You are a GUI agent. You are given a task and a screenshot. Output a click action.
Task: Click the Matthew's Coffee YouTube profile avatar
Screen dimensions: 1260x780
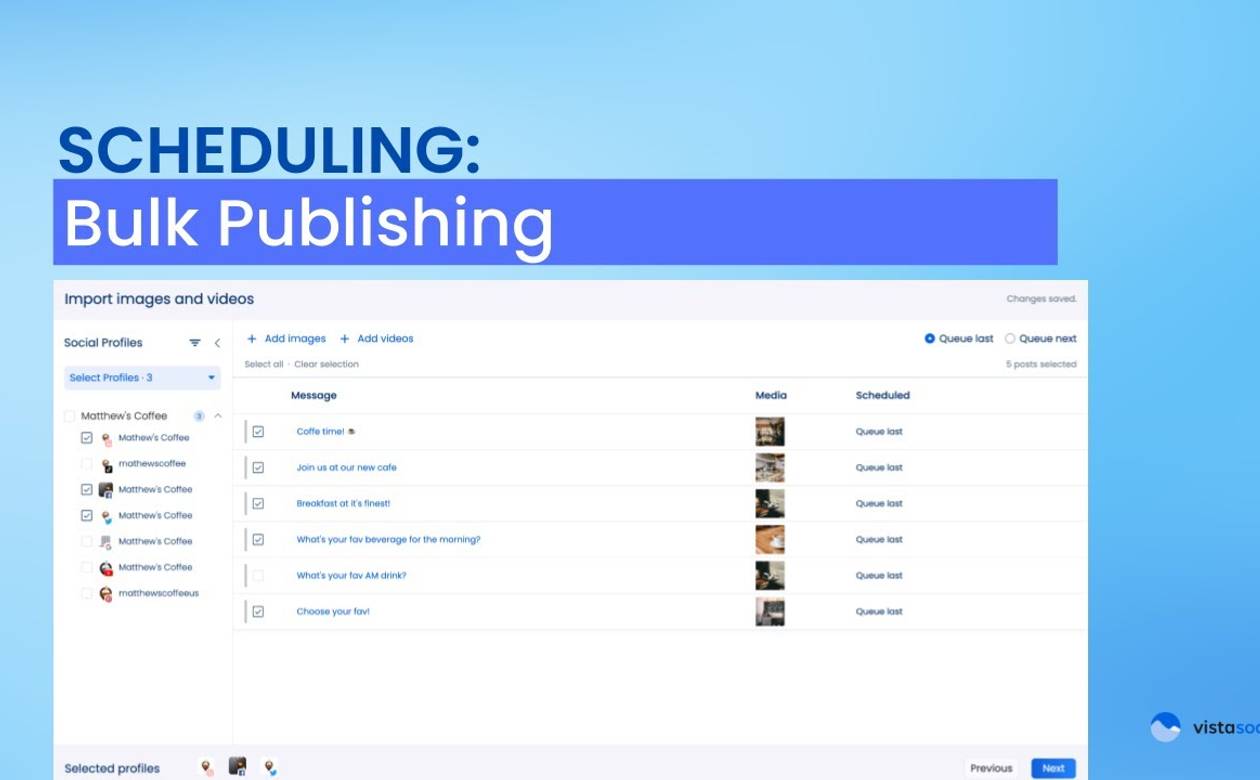106,568
